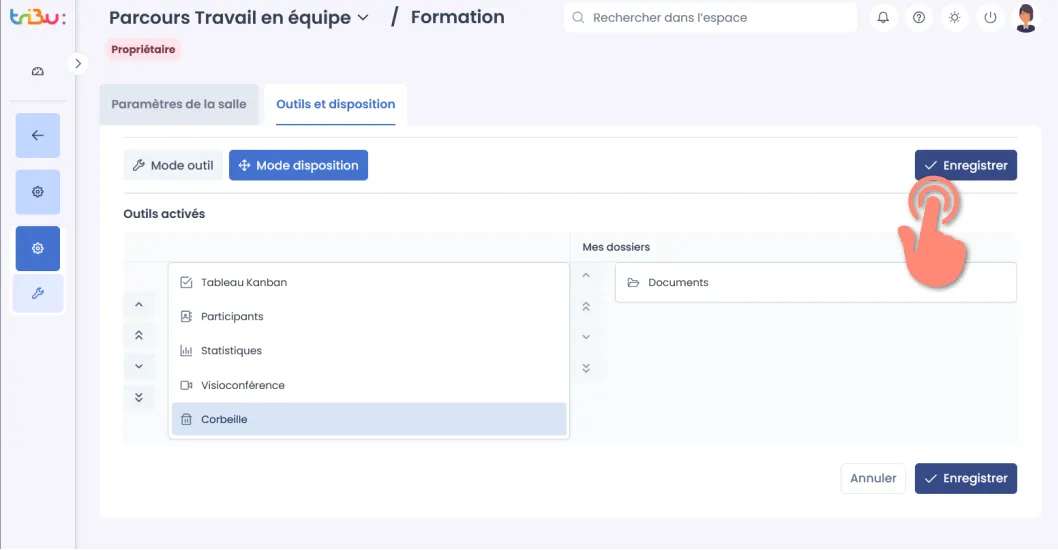Viewport: 1058px width, 550px height.
Task: Expand the sidebar with the chevron arrow
Action: 78,63
